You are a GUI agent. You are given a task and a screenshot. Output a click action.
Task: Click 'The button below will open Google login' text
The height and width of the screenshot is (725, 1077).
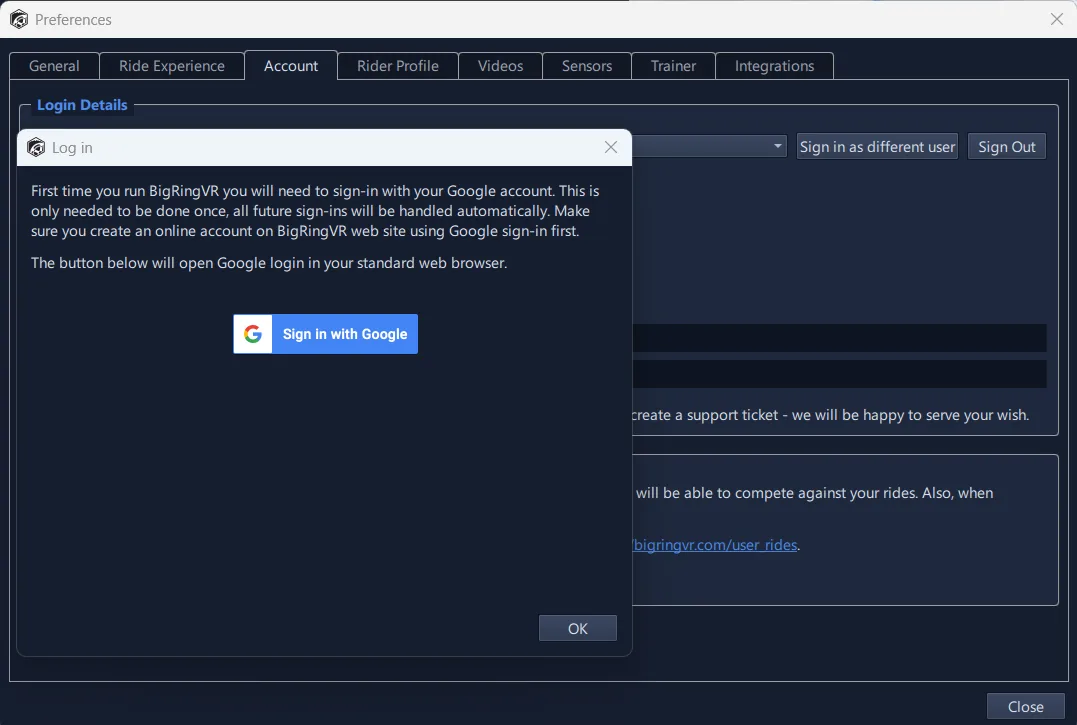[269, 263]
